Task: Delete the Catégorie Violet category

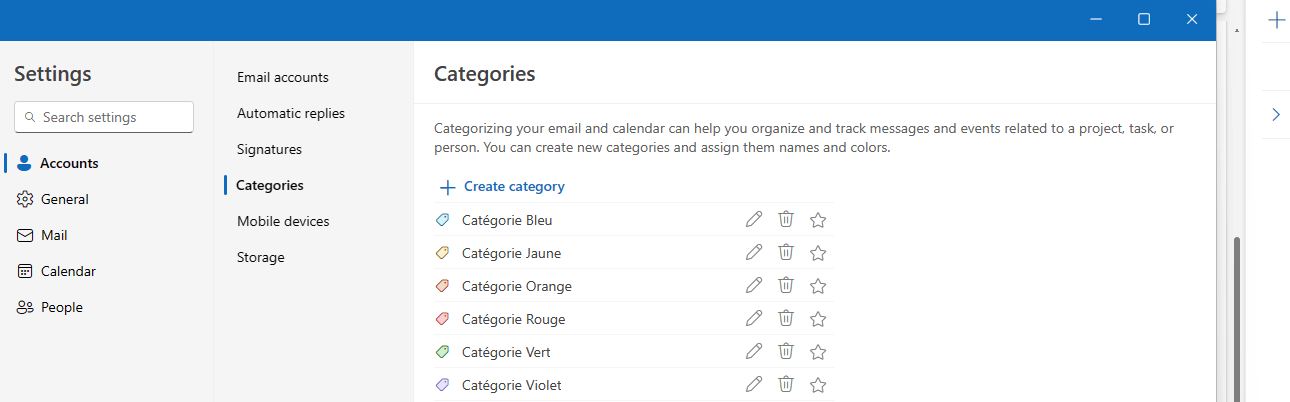Action: [786, 385]
